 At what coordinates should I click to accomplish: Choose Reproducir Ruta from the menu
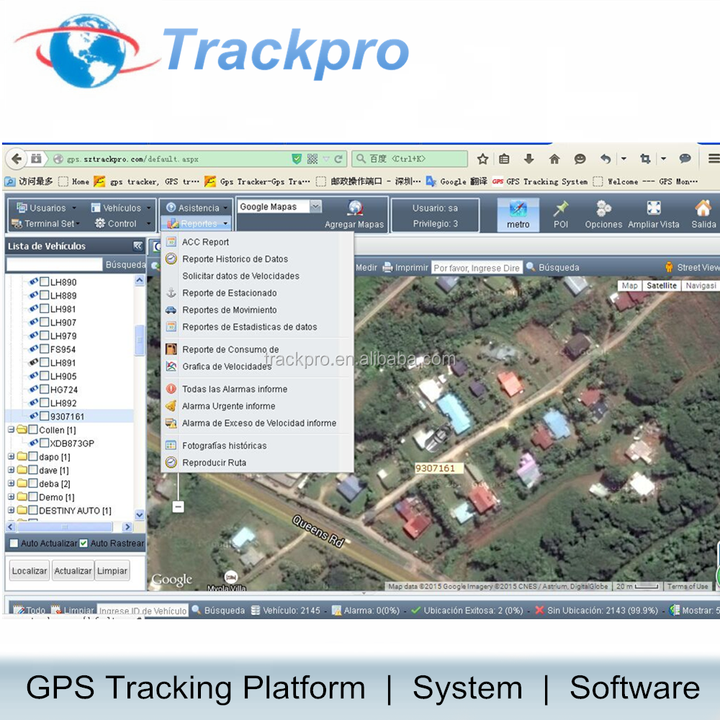click(x=214, y=462)
